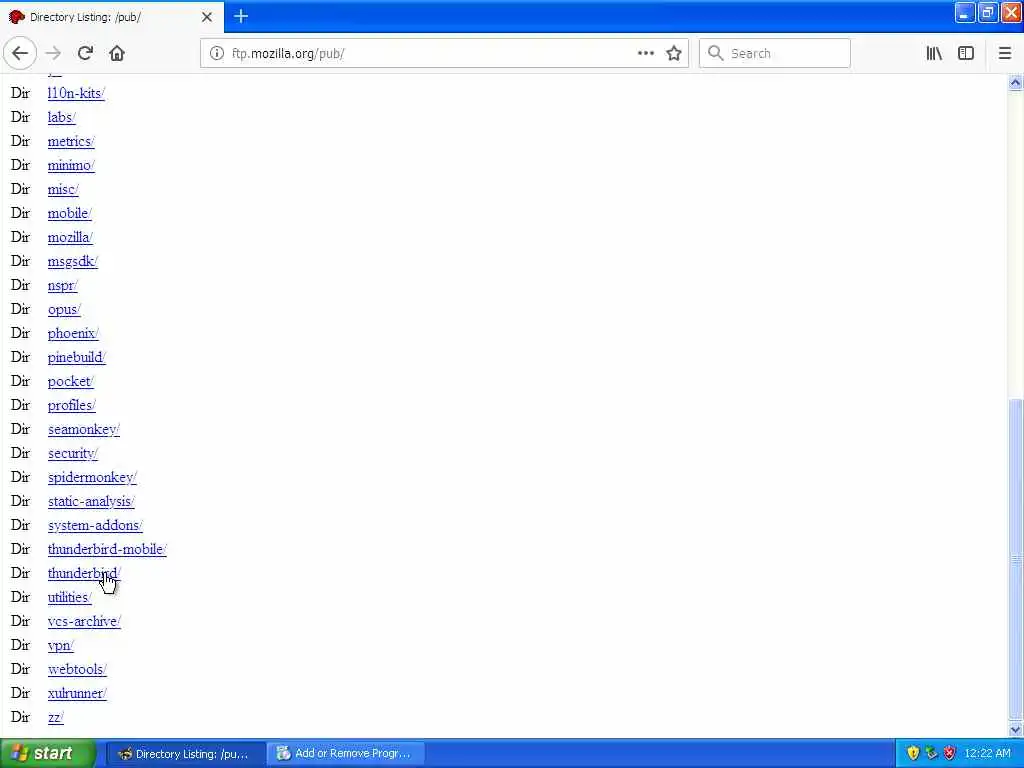The width and height of the screenshot is (1024, 768).
Task: Open the nspr/ directory
Action: [63, 285]
